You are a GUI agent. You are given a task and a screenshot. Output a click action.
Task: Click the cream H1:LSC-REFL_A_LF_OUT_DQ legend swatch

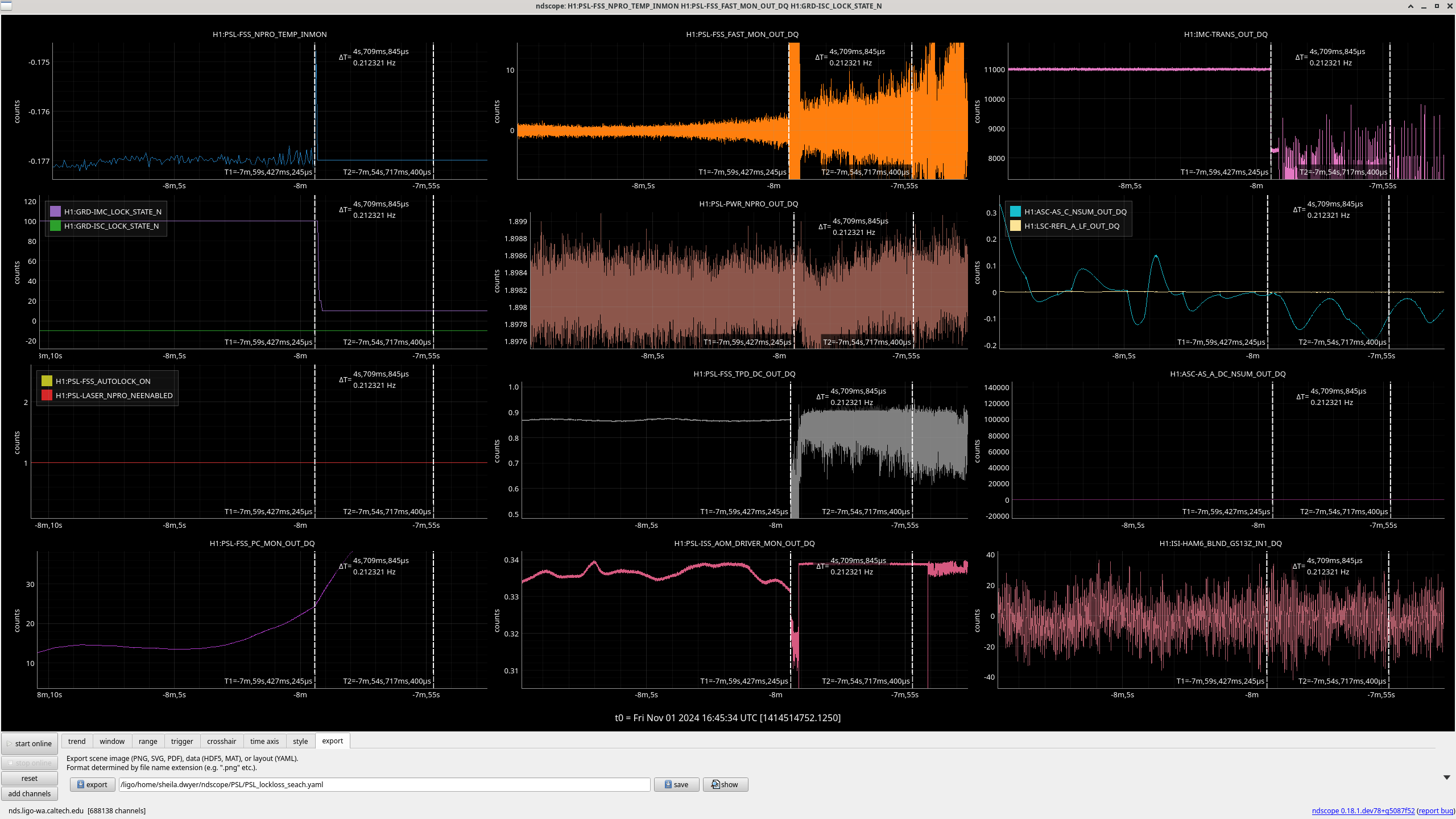point(1015,226)
